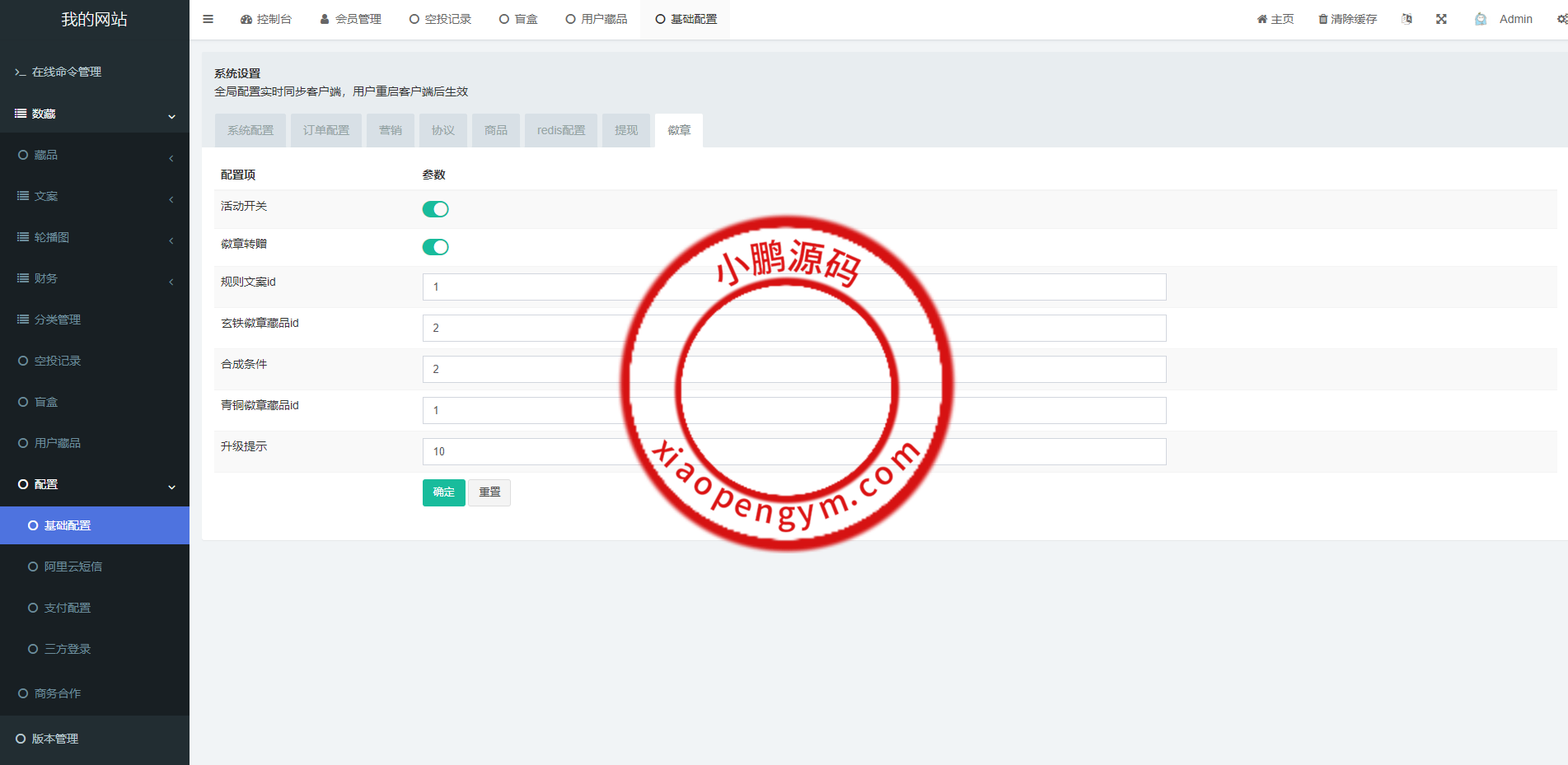Image resolution: width=1568 pixels, height=765 pixels.
Task: Switch to the redis配置 tab
Action: pyautogui.click(x=561, y=130)
